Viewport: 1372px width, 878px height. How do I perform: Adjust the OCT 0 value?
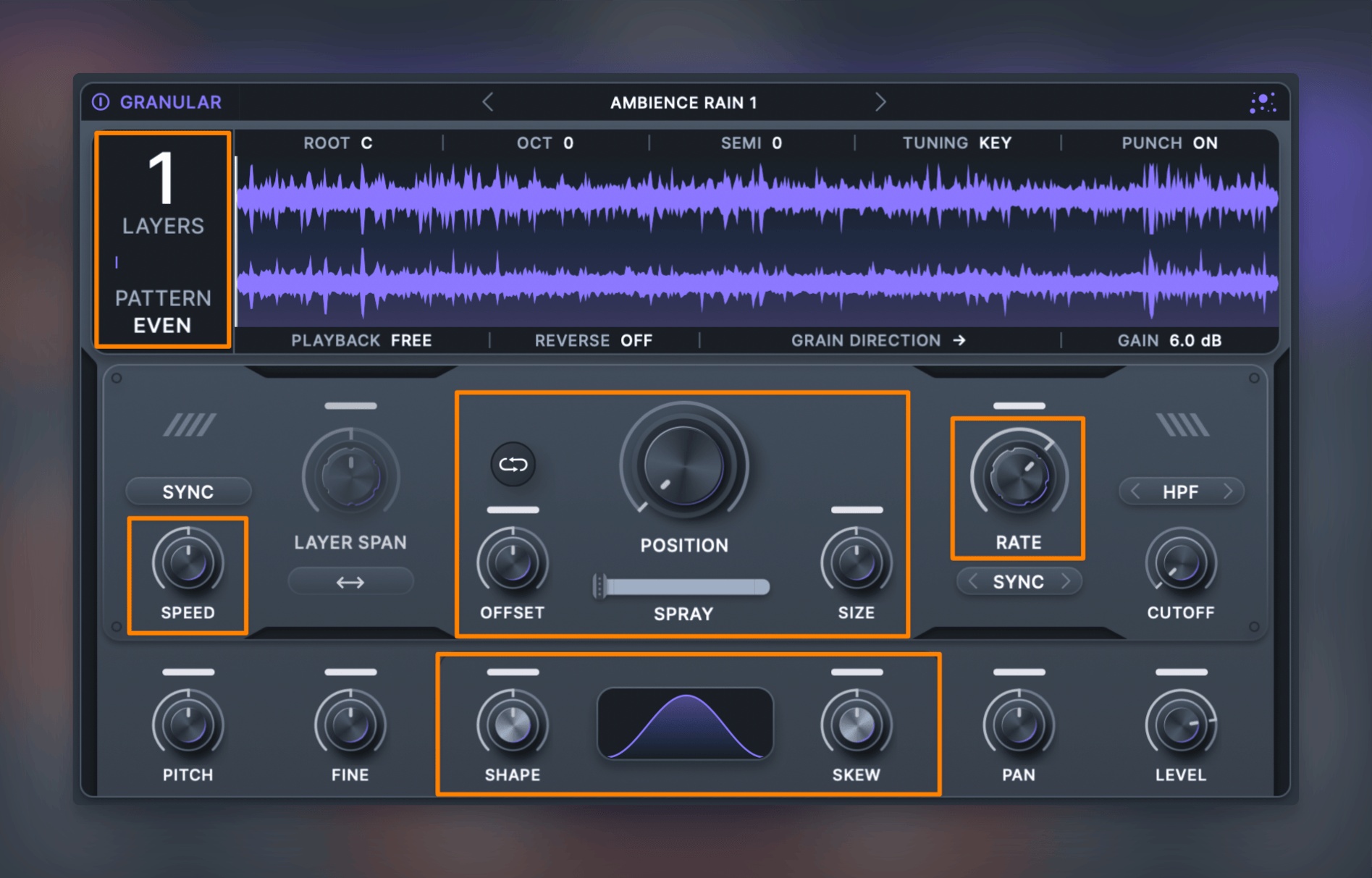545,143
